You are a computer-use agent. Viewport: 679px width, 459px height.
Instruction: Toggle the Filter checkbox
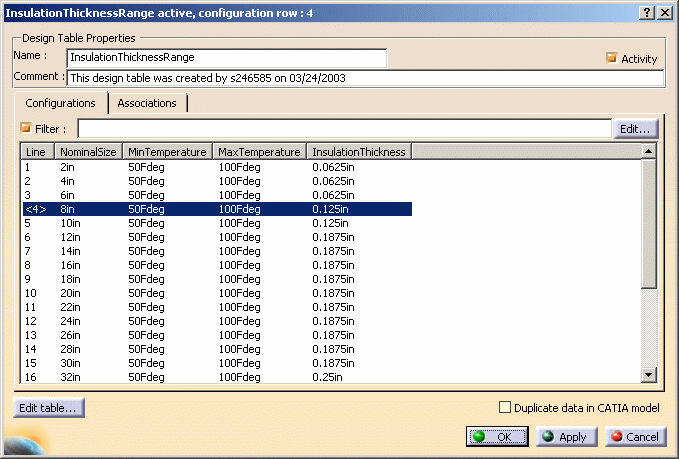tap(26, 128)
